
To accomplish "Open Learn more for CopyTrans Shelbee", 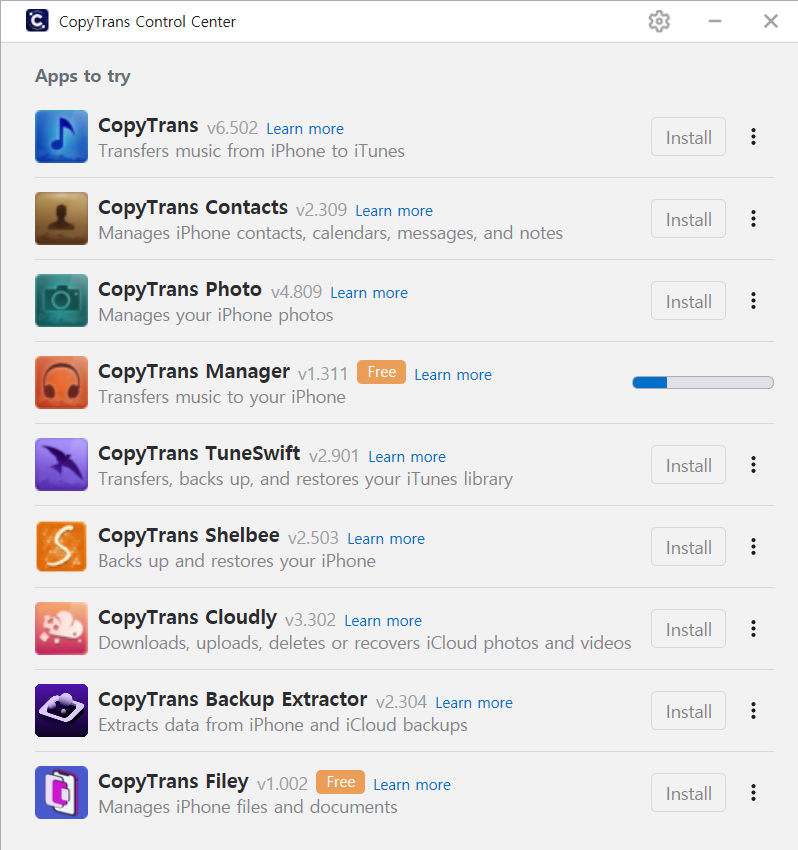I will [x=386, y=539].
